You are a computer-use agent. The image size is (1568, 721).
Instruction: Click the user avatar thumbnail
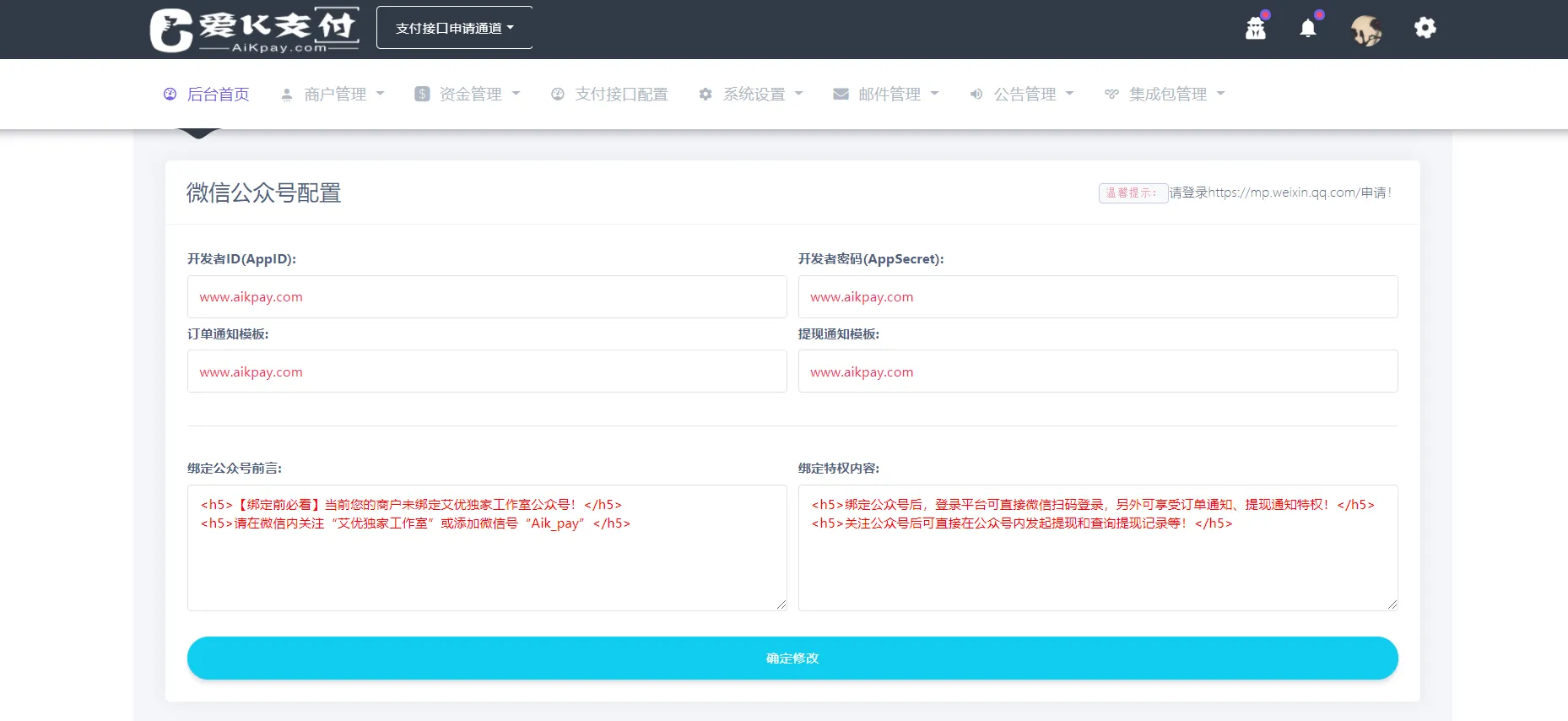click(x=1366, y=30)
